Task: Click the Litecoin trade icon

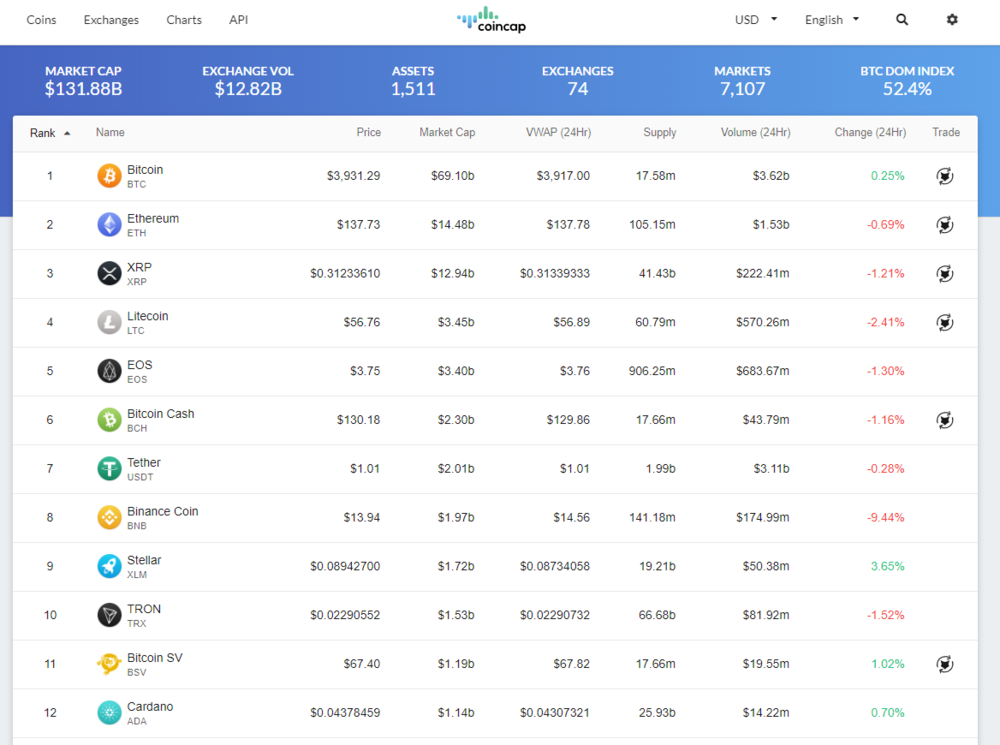Action: tap(945, 323)
